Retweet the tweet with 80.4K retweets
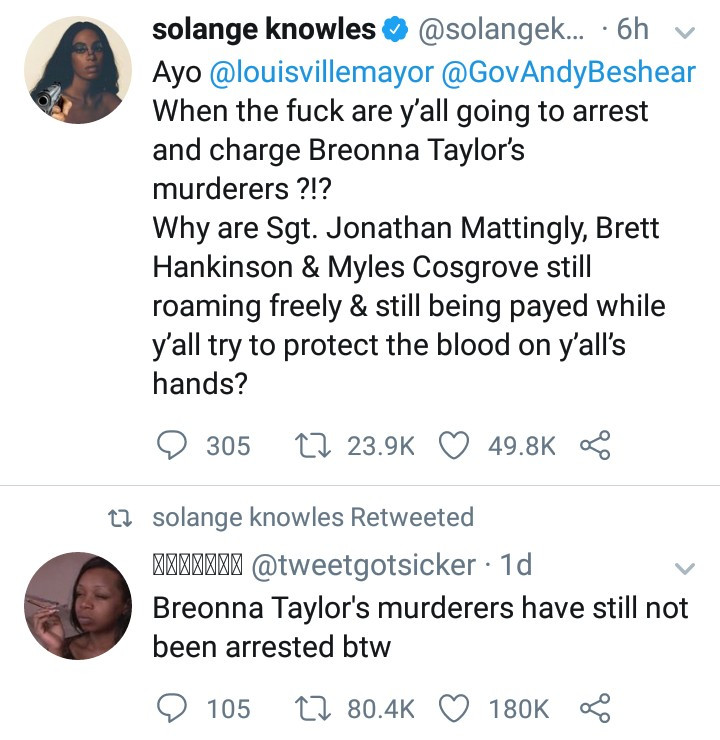The image size is (720, 740). tap(312, 708)
